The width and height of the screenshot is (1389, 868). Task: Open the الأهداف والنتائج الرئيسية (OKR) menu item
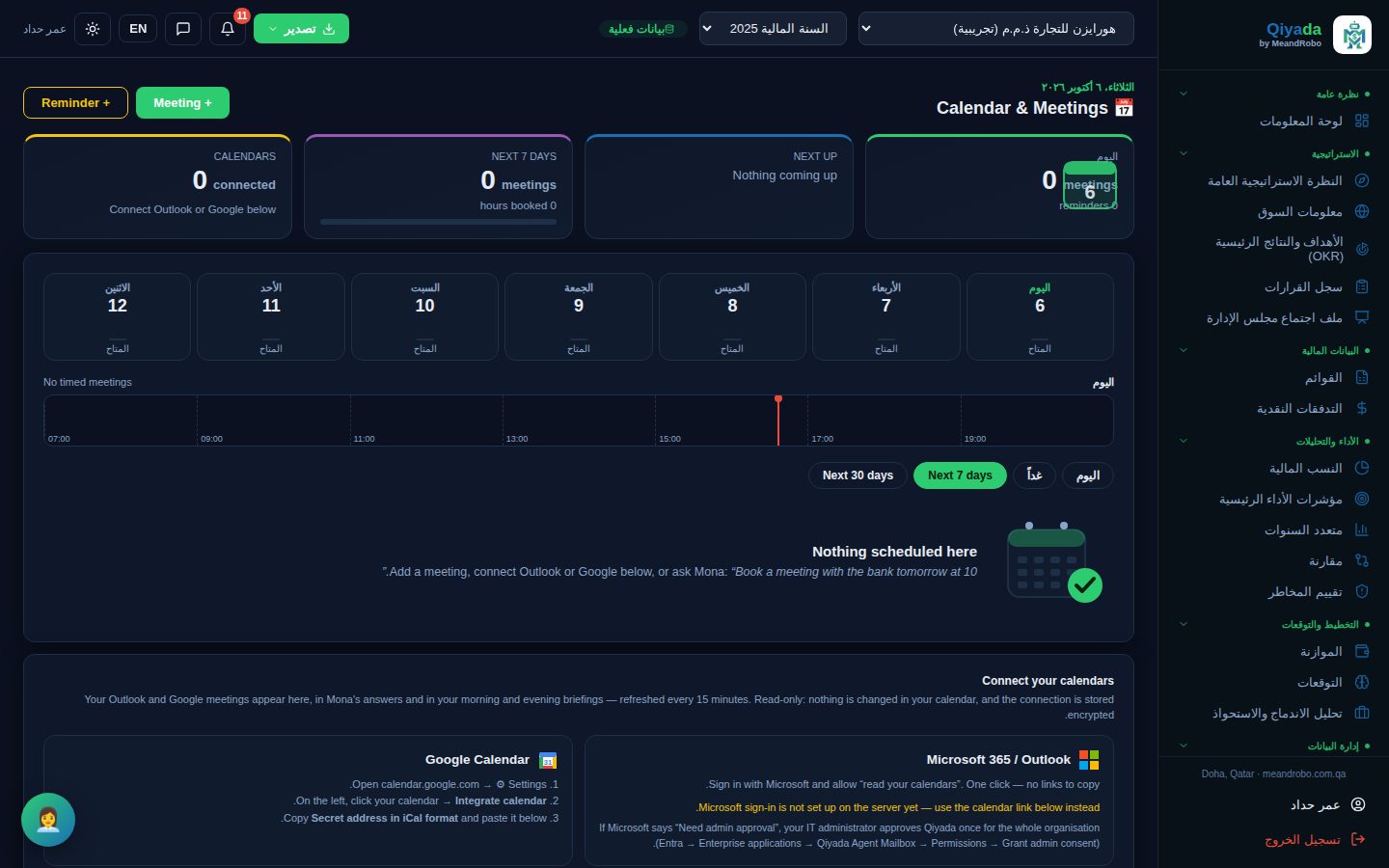tap(1275, 249)
